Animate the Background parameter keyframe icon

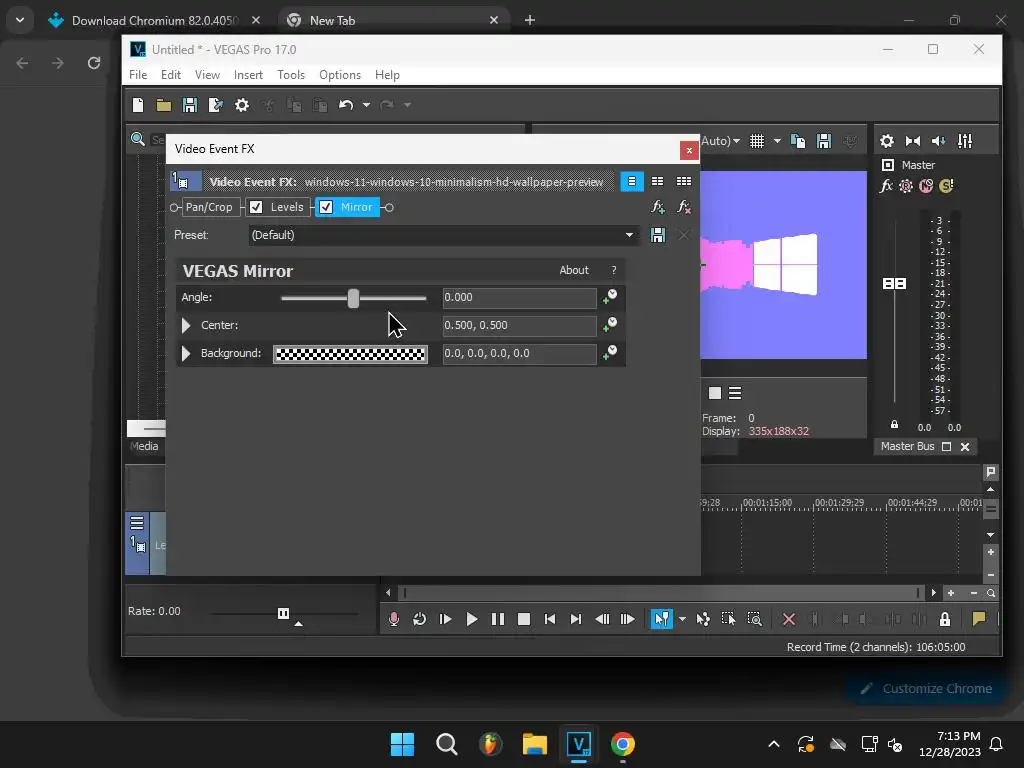[x=610, y=353]
